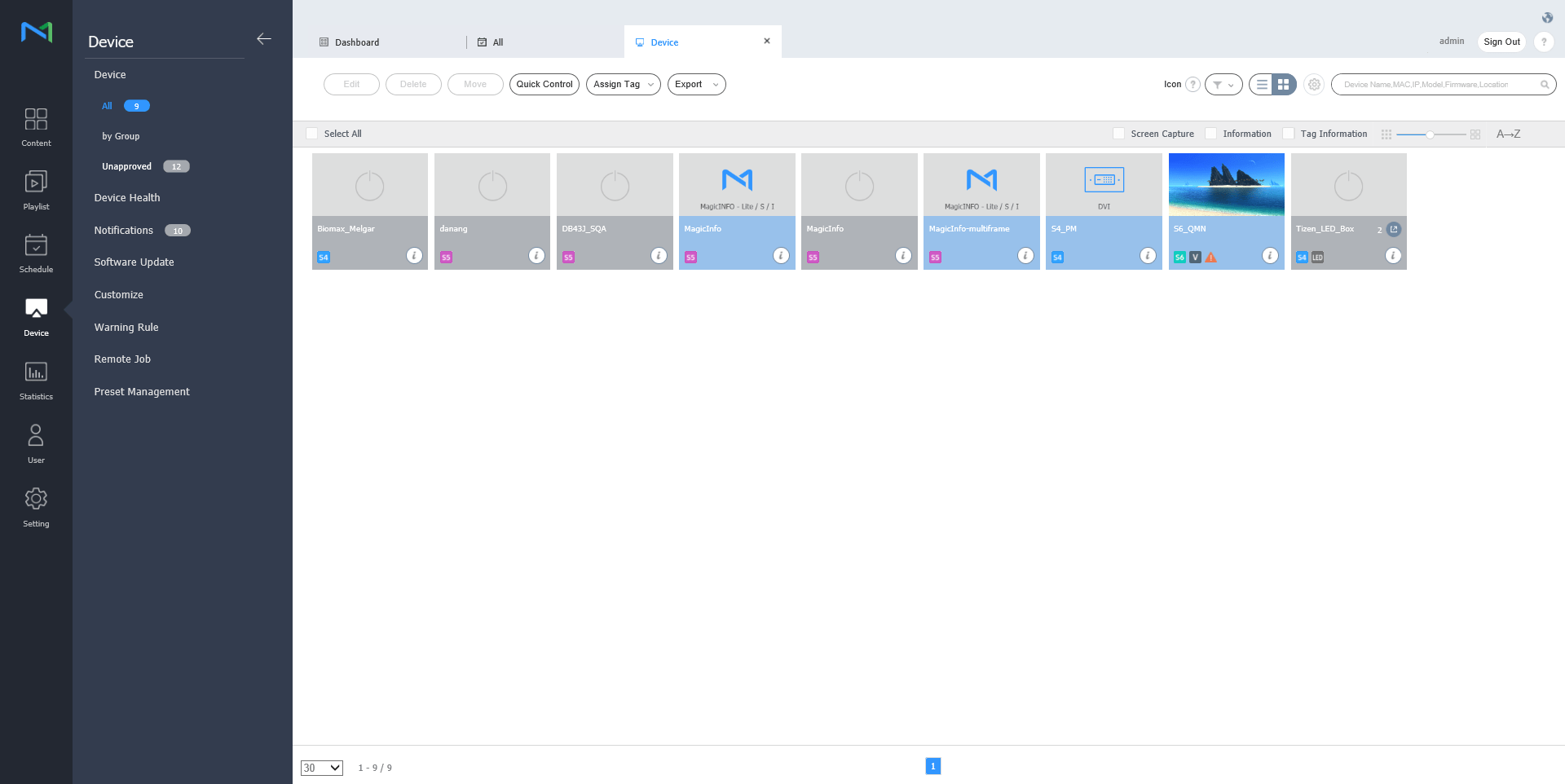This screenshot has height=784, width=1565.
Task: Click the large grid size icon
Action: [x=1475, y=134]
